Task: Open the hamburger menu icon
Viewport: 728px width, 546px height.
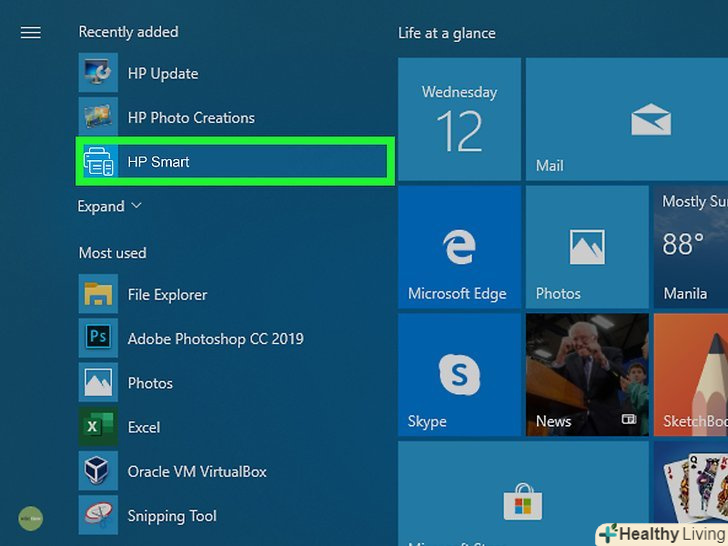Action: (x=31, y=32)
